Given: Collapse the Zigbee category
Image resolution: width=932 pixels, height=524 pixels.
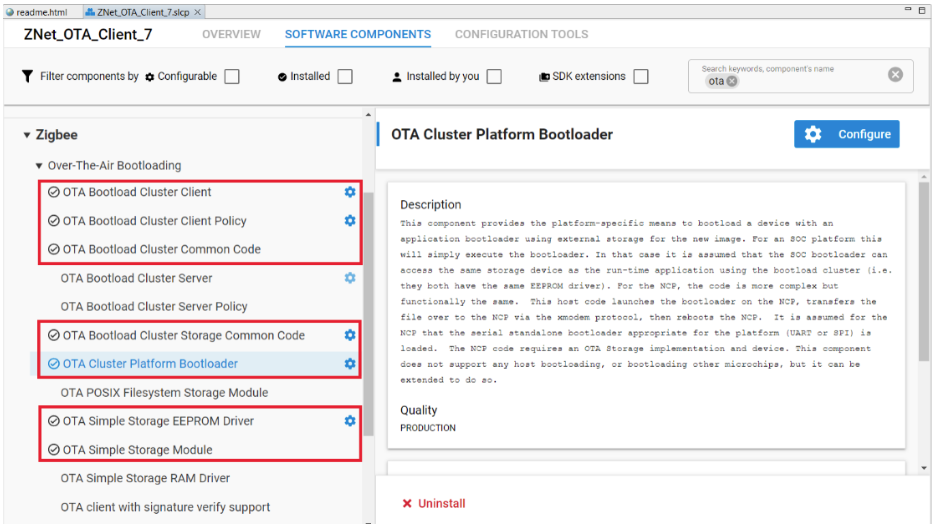Looking at the screenshot, I should pyautogui.click(x=26, y=135).
